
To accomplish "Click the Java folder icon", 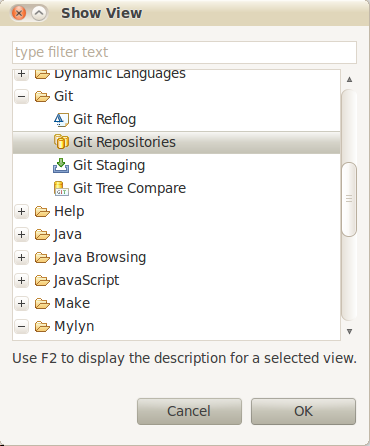I will pyautogui.click(x=42, y=235).
